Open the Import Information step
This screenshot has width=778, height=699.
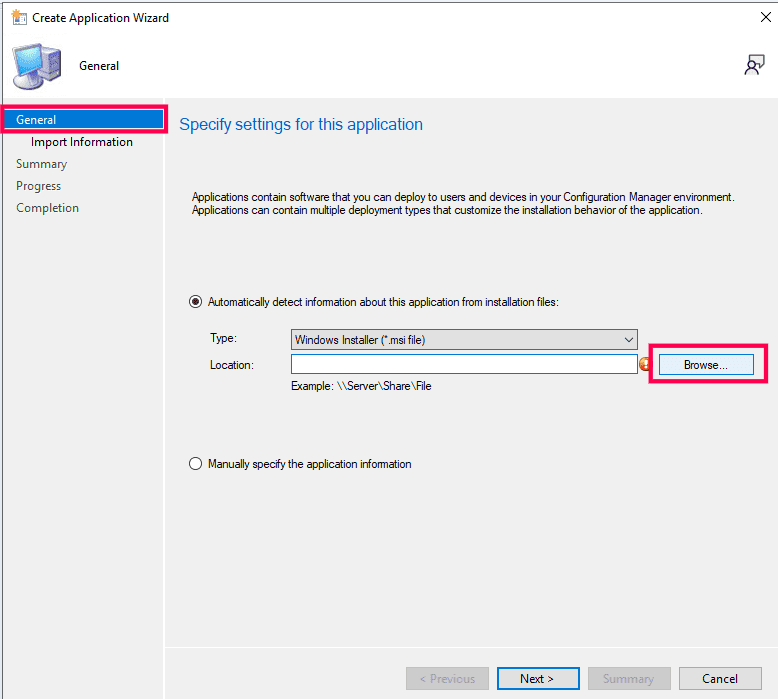(82, 142)
